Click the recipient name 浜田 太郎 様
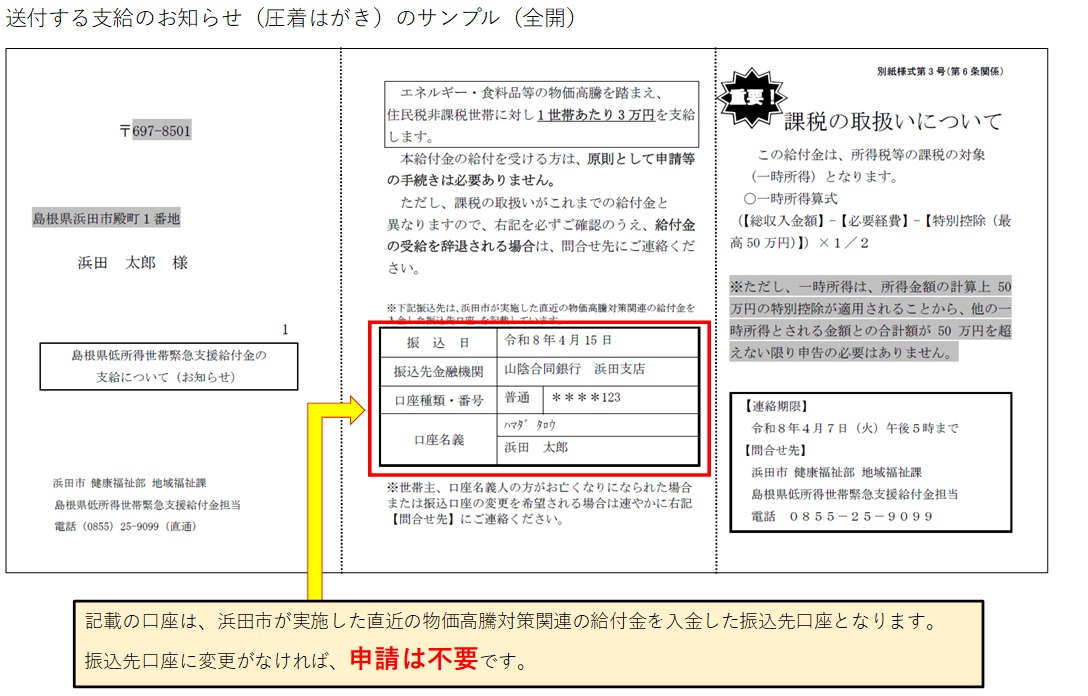 point(132,263)
